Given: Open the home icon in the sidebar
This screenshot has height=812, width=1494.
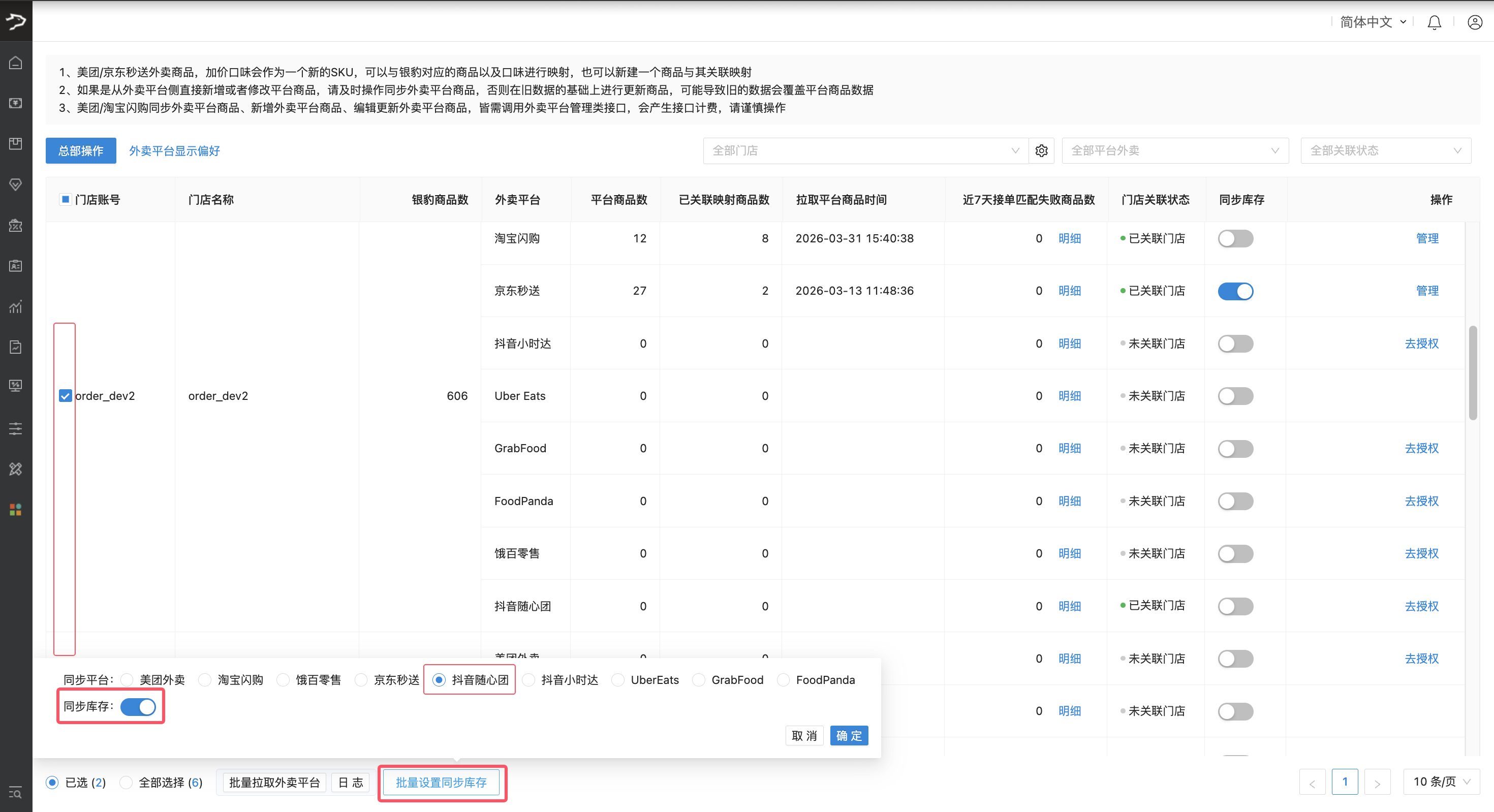Looking at the screenshot, I should 16,63.
